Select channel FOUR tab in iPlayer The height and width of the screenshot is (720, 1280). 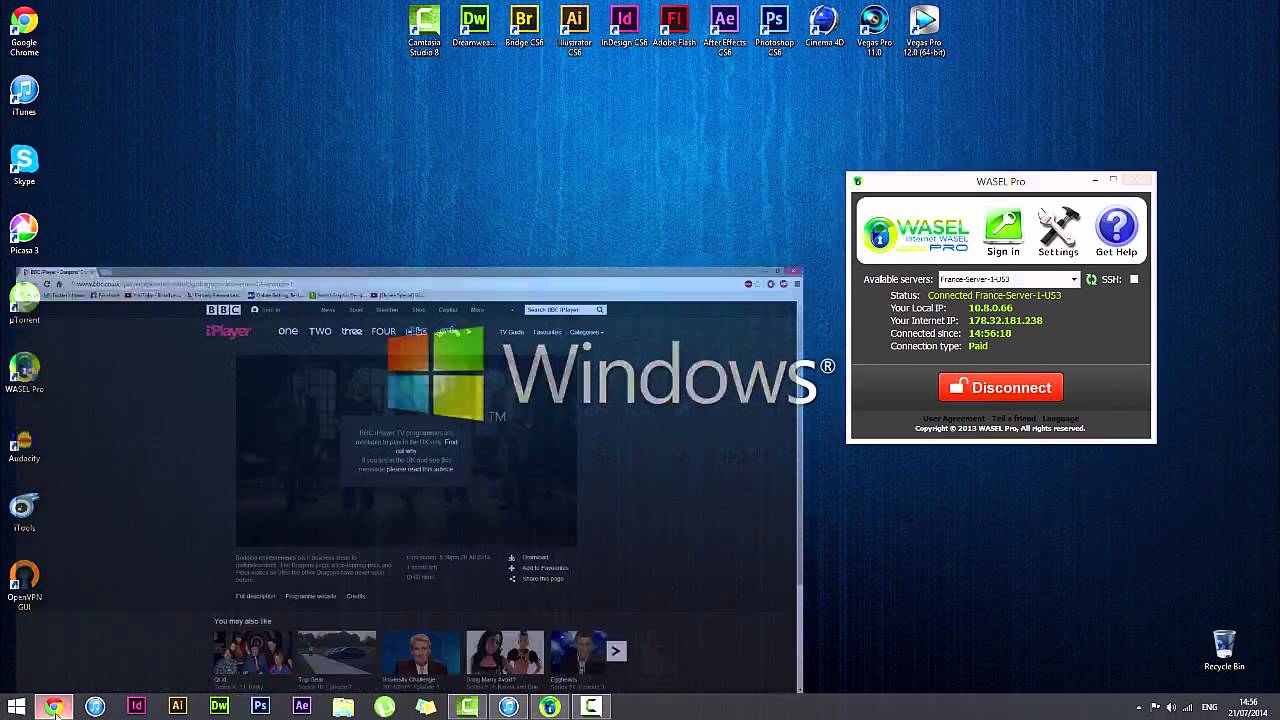click(383, 331)
